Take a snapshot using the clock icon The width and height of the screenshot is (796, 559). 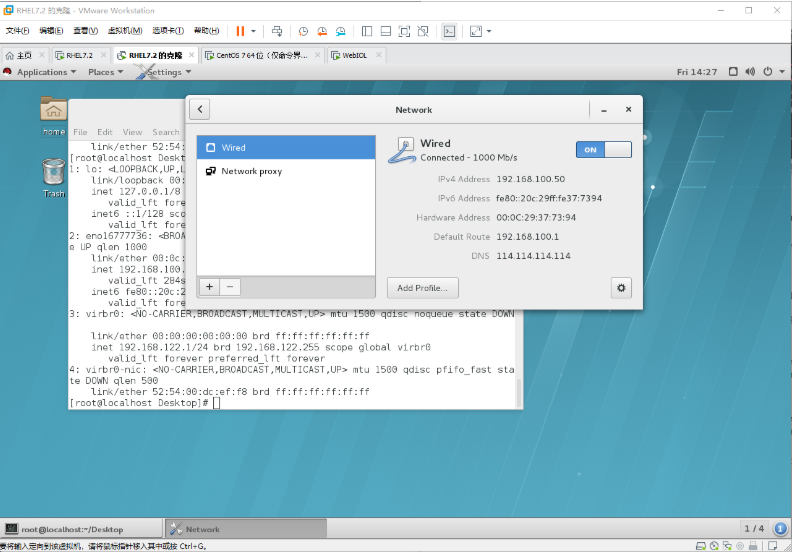[x=303, y=31]
